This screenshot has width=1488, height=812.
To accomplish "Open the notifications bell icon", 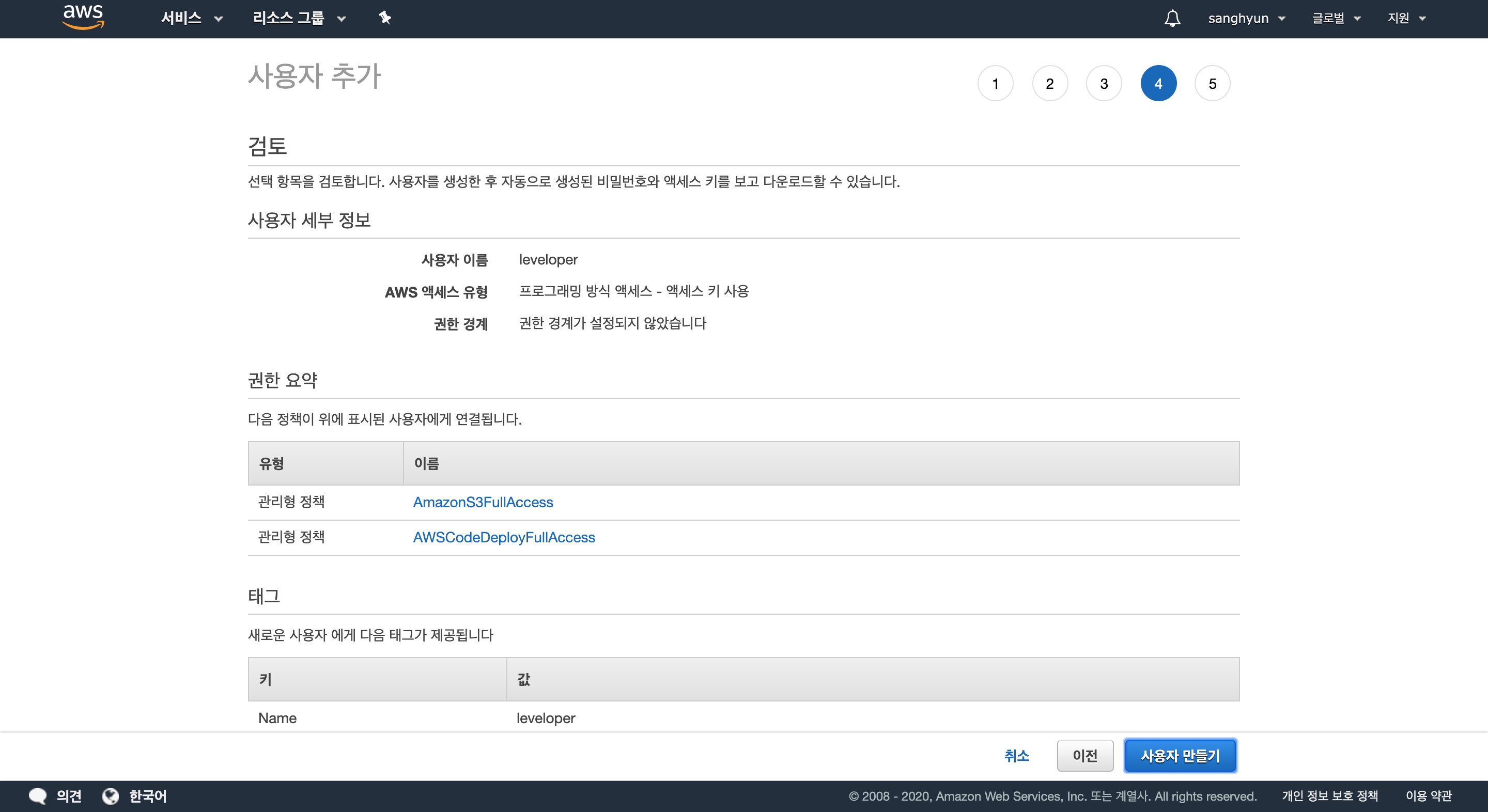I will 1172,19.
